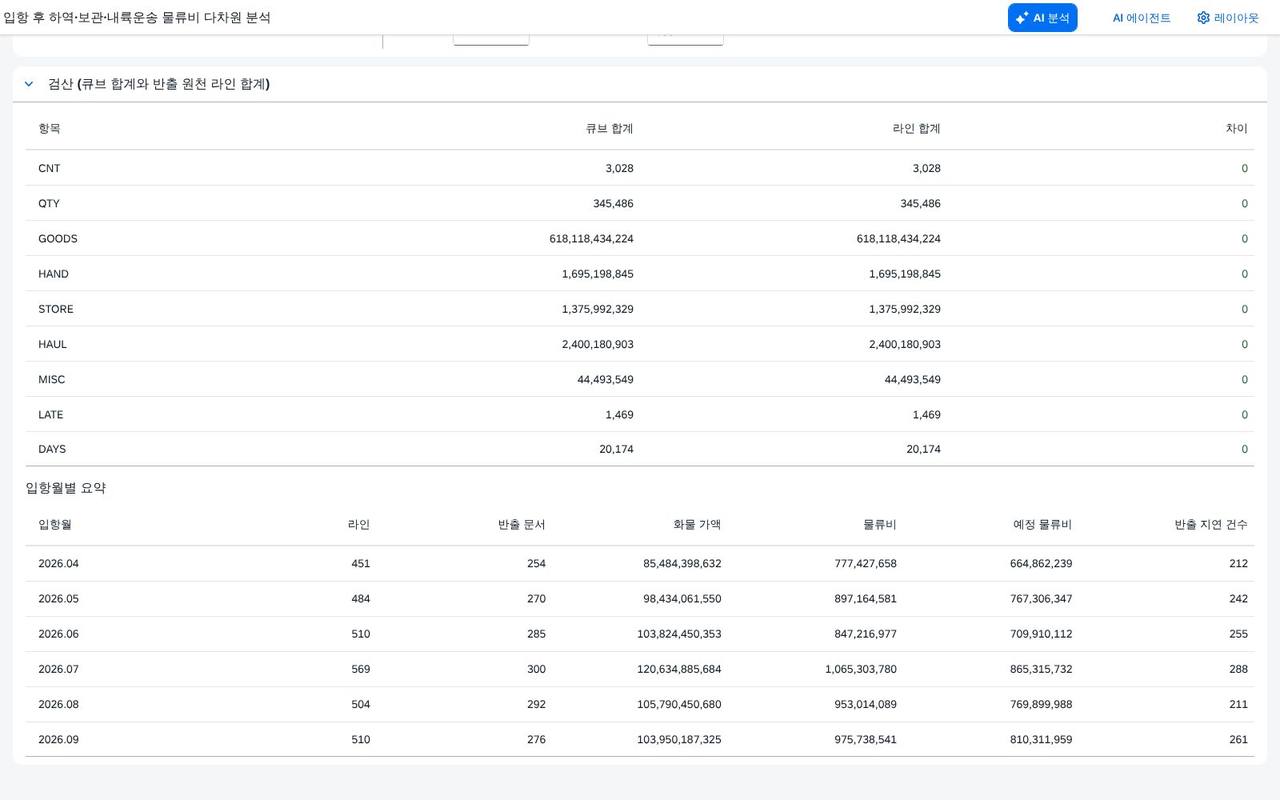Screen dimensions: 1280x800
Task: Click the GOODS 큐브 합계 value 618,118,434,224
Action: pyautogui.click(x=591, y=238)
